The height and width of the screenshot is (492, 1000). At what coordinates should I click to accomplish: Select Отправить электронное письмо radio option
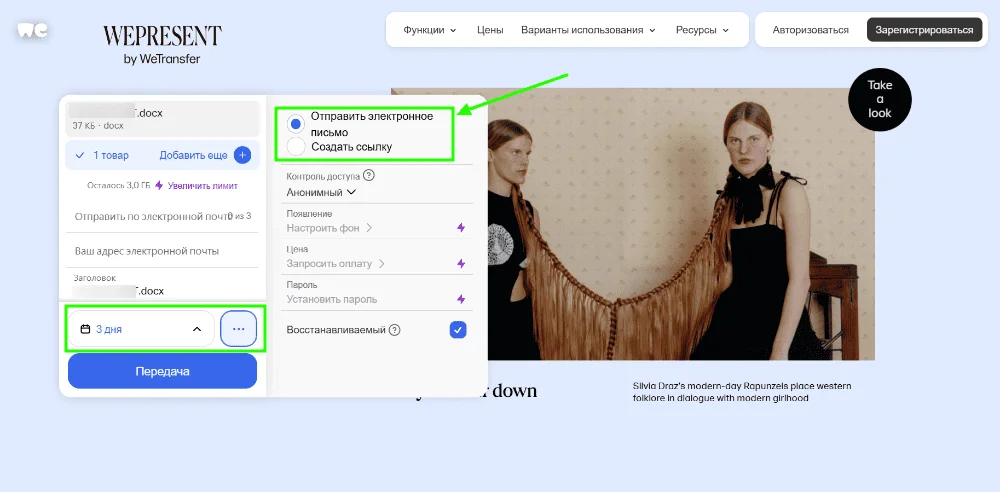[295, 123]
